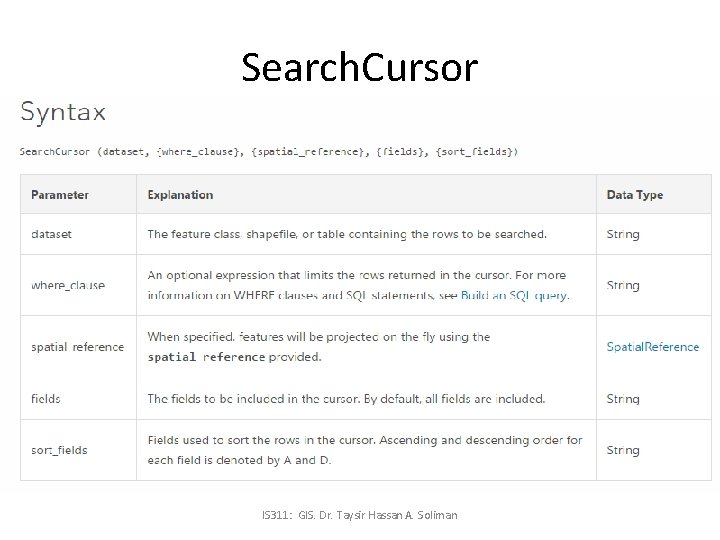Open the SpatialReference data type link
Viewport: 720px width, 540px height.
652,347
